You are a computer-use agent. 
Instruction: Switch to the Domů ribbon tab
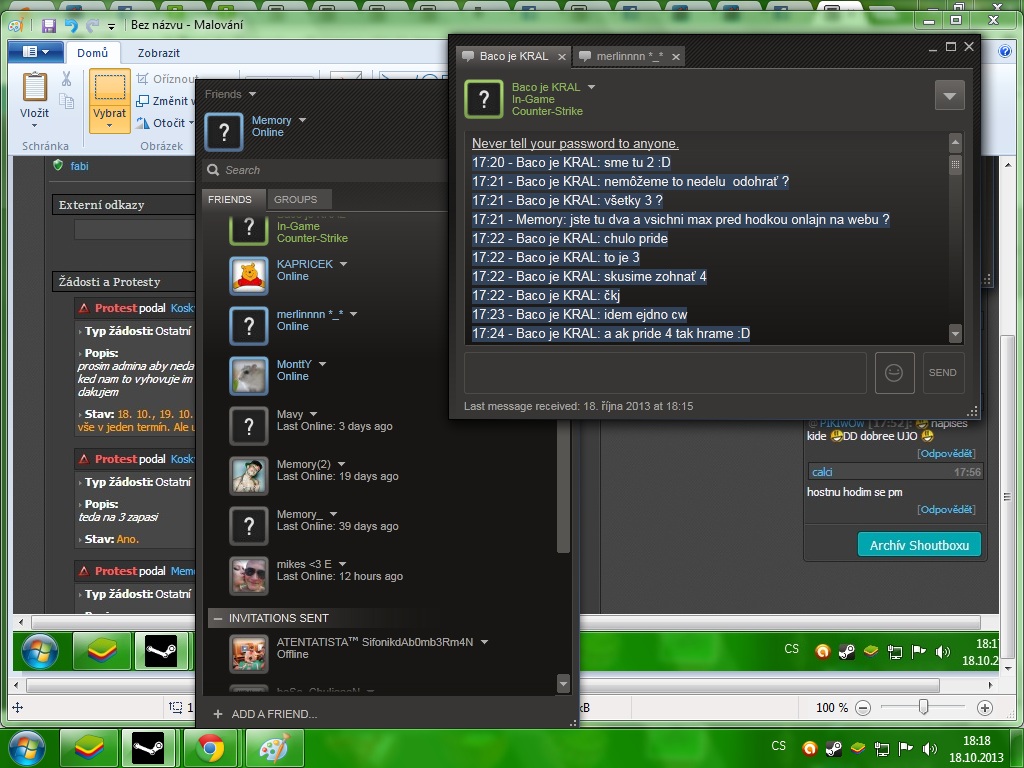92,53
